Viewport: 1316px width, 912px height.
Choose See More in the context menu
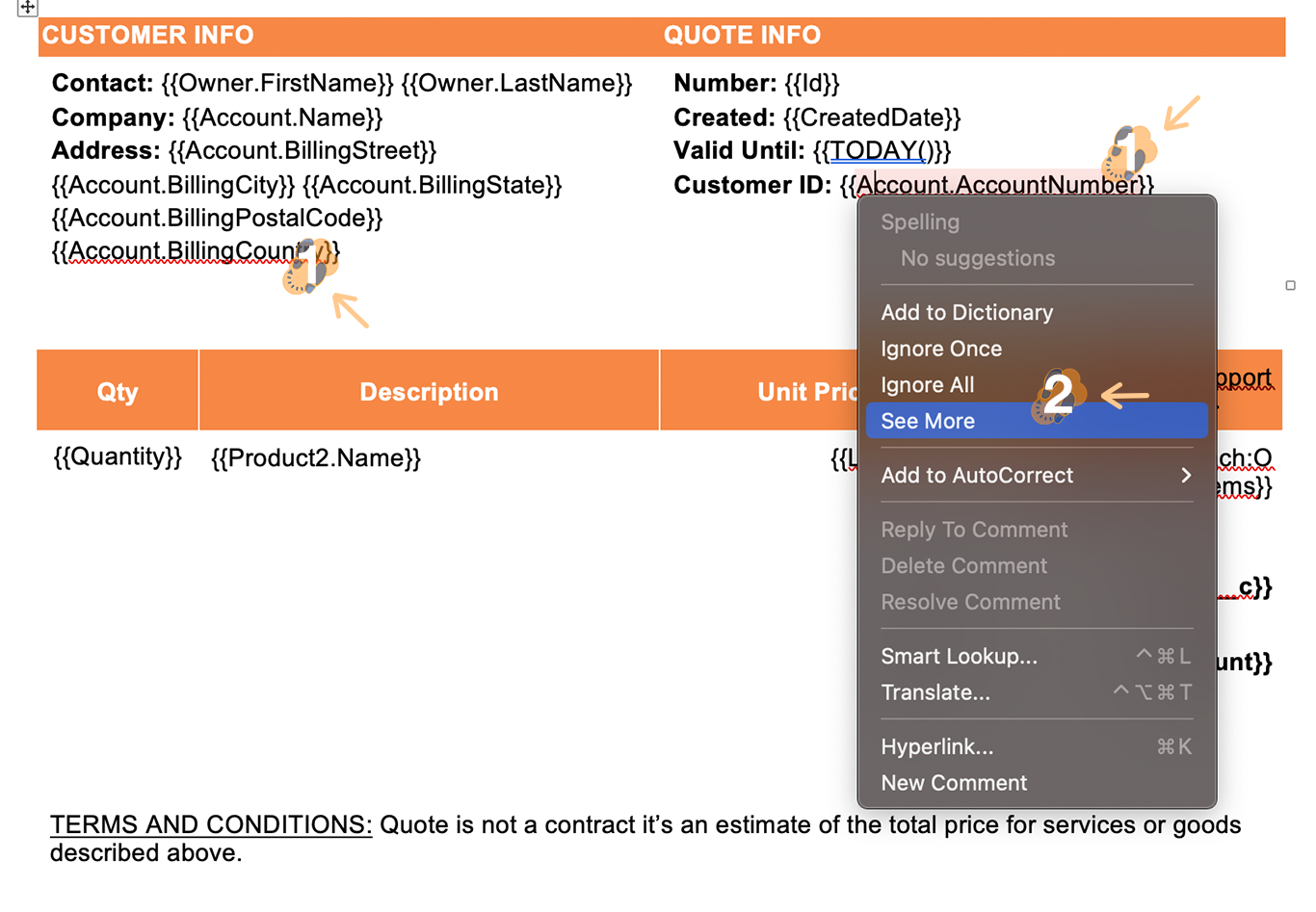pos(928,421)
